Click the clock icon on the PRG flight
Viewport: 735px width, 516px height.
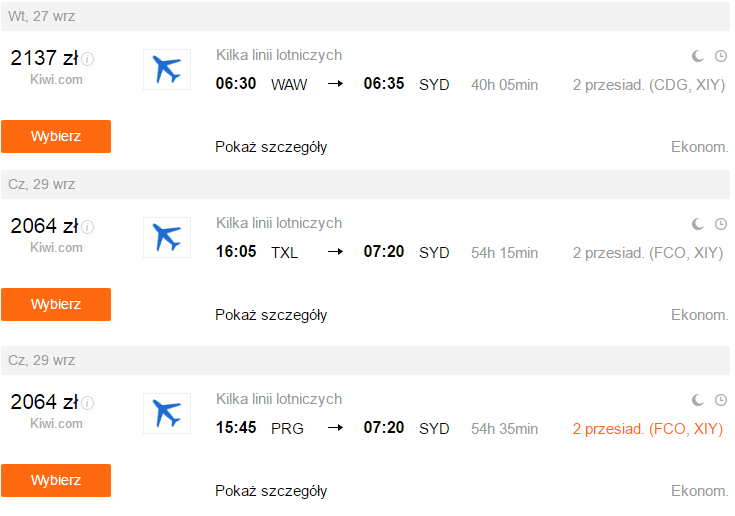721,400
